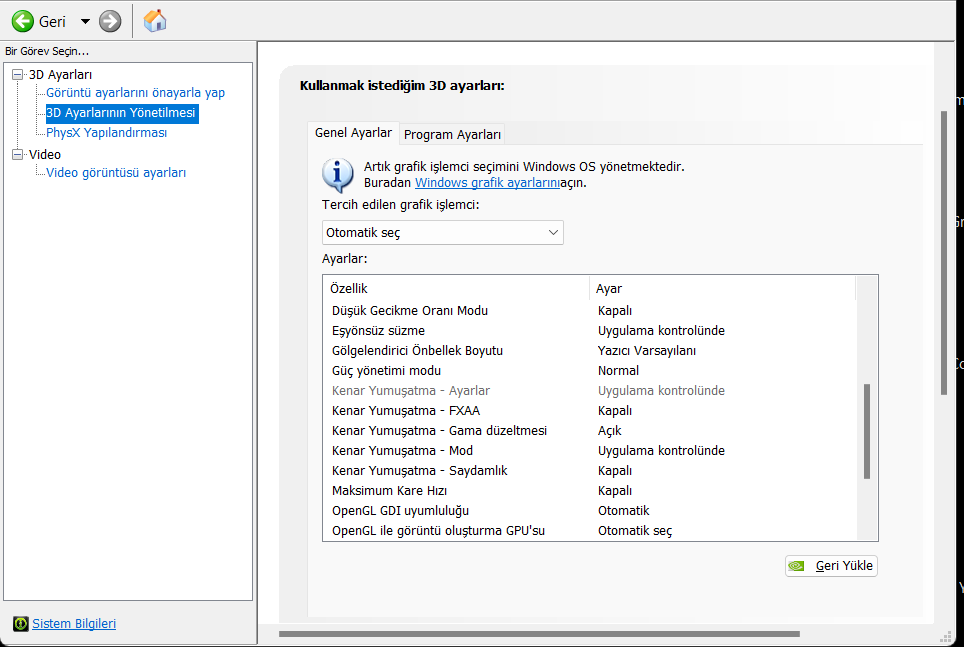Click the horizontal scrollbar at bottom
The image size is (964, 647).
pyautogui.click(x=539, y=633)
